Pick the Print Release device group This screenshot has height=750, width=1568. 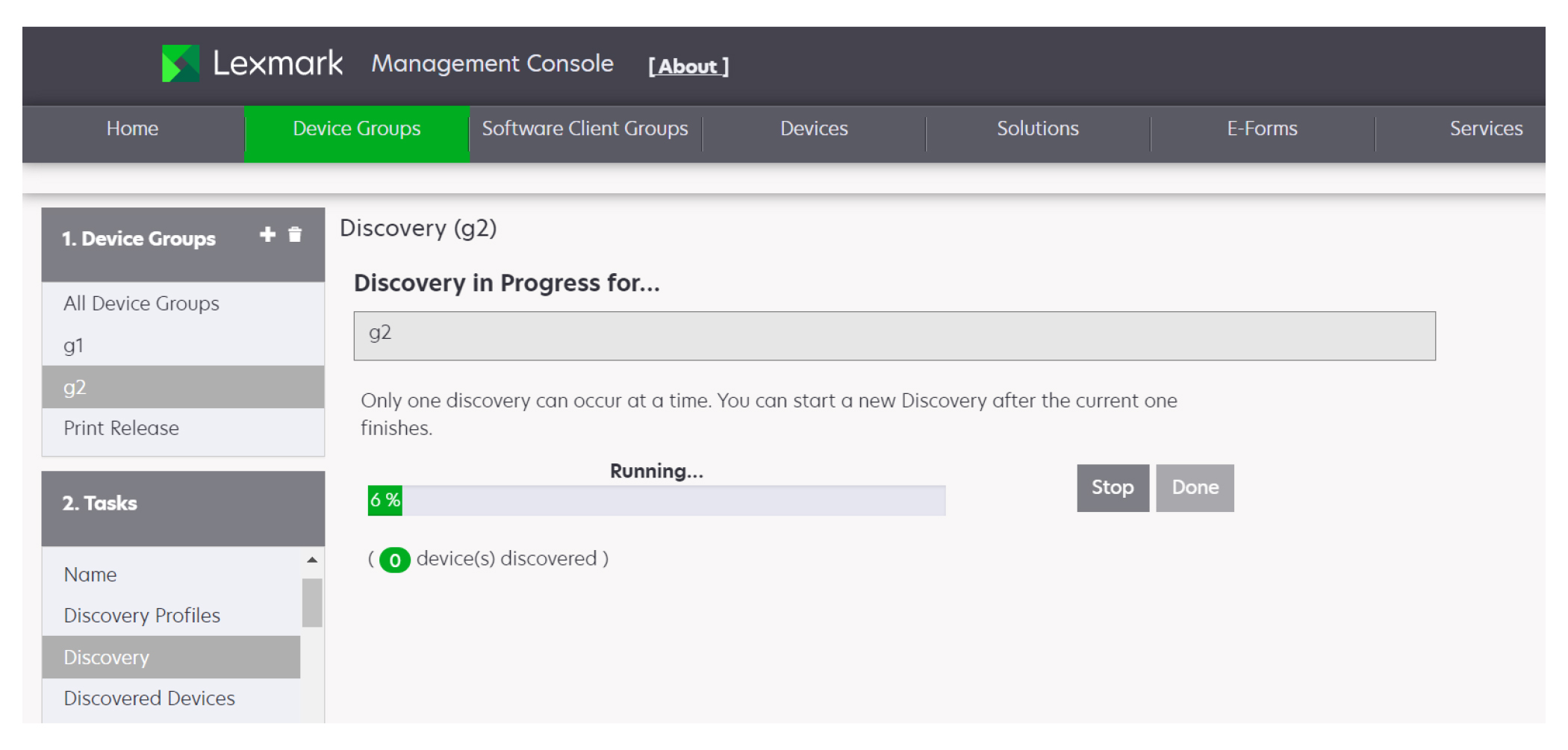[183, 428]
